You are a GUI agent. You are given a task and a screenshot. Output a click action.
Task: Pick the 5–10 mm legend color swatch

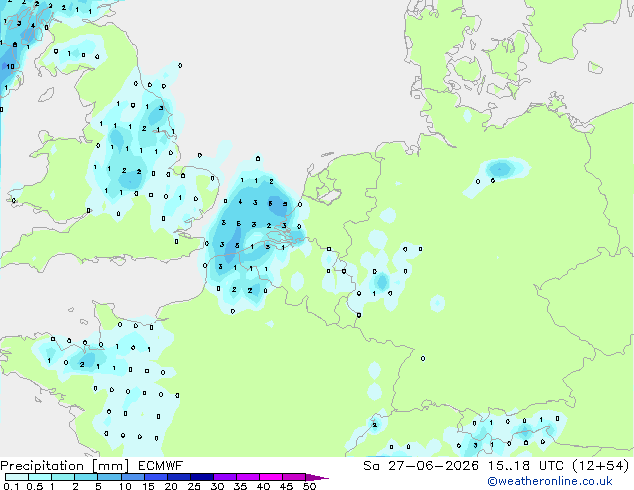tap(109, 477)
